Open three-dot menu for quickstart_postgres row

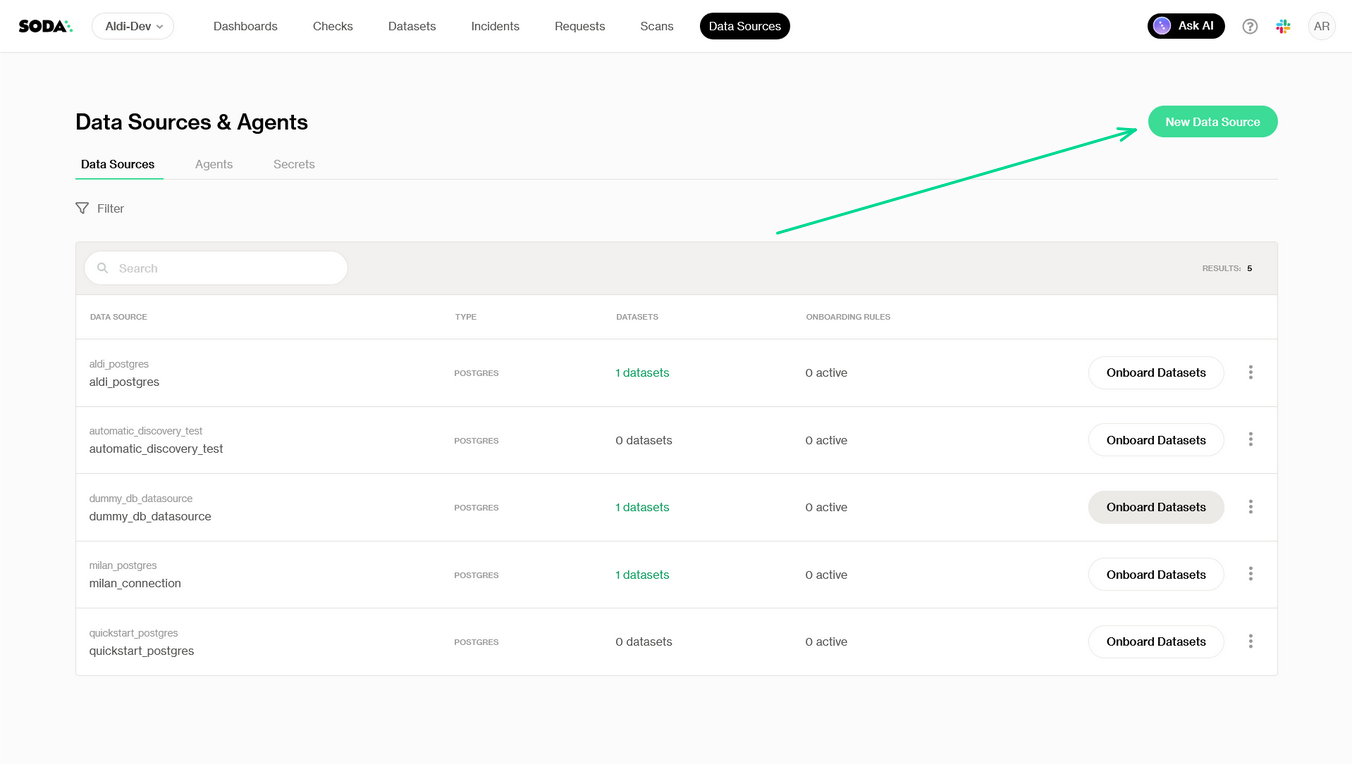tap(1250, 641)
